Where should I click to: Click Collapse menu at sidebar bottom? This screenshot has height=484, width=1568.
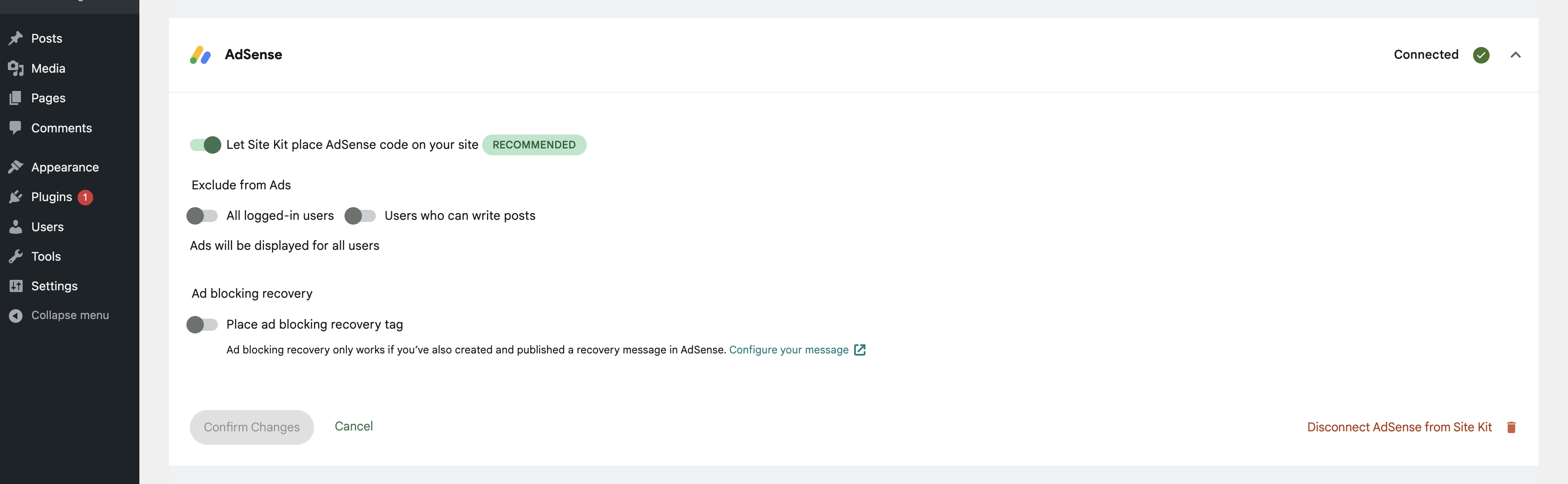[x=69, y=315]
